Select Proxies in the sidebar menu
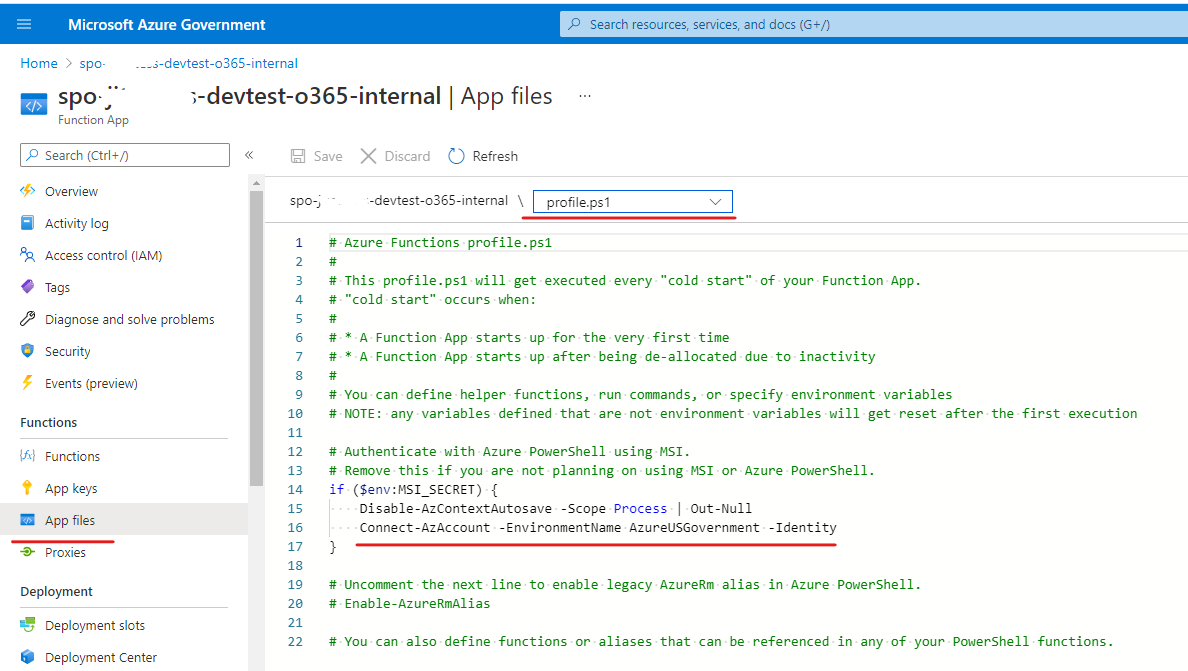1188x671 pixels. (x=65, y=552)
